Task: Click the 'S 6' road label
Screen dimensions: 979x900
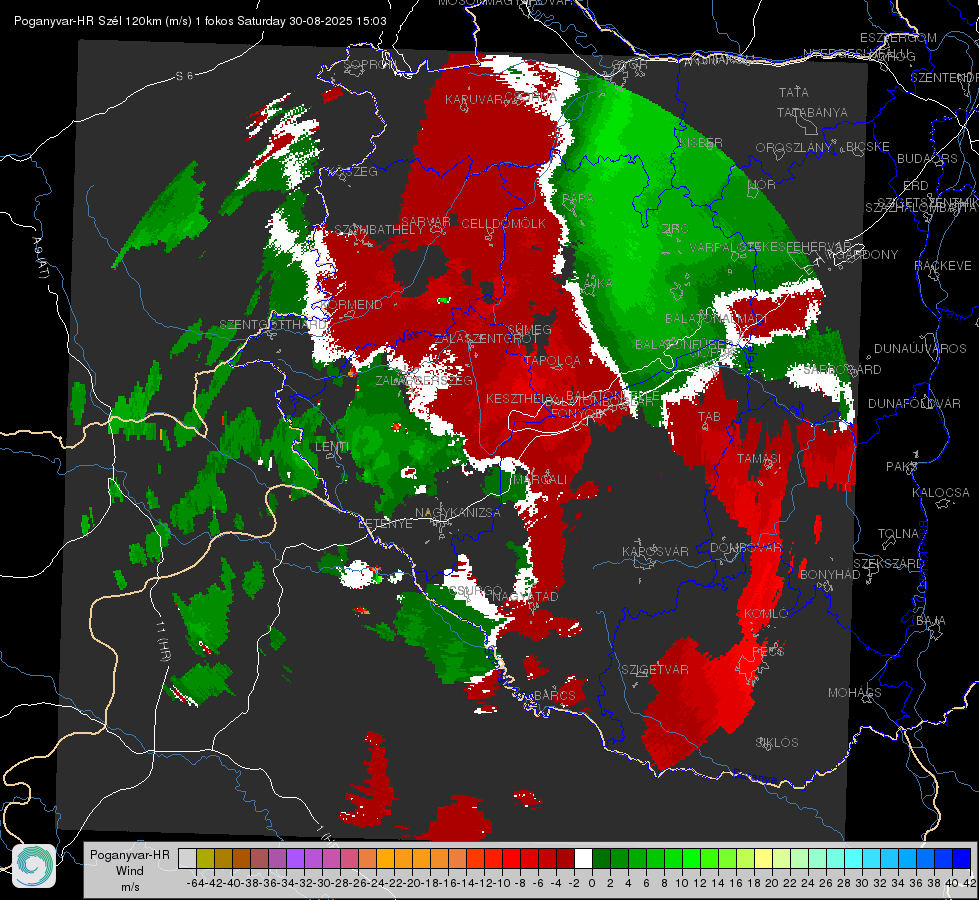Action: pos(184,76)
